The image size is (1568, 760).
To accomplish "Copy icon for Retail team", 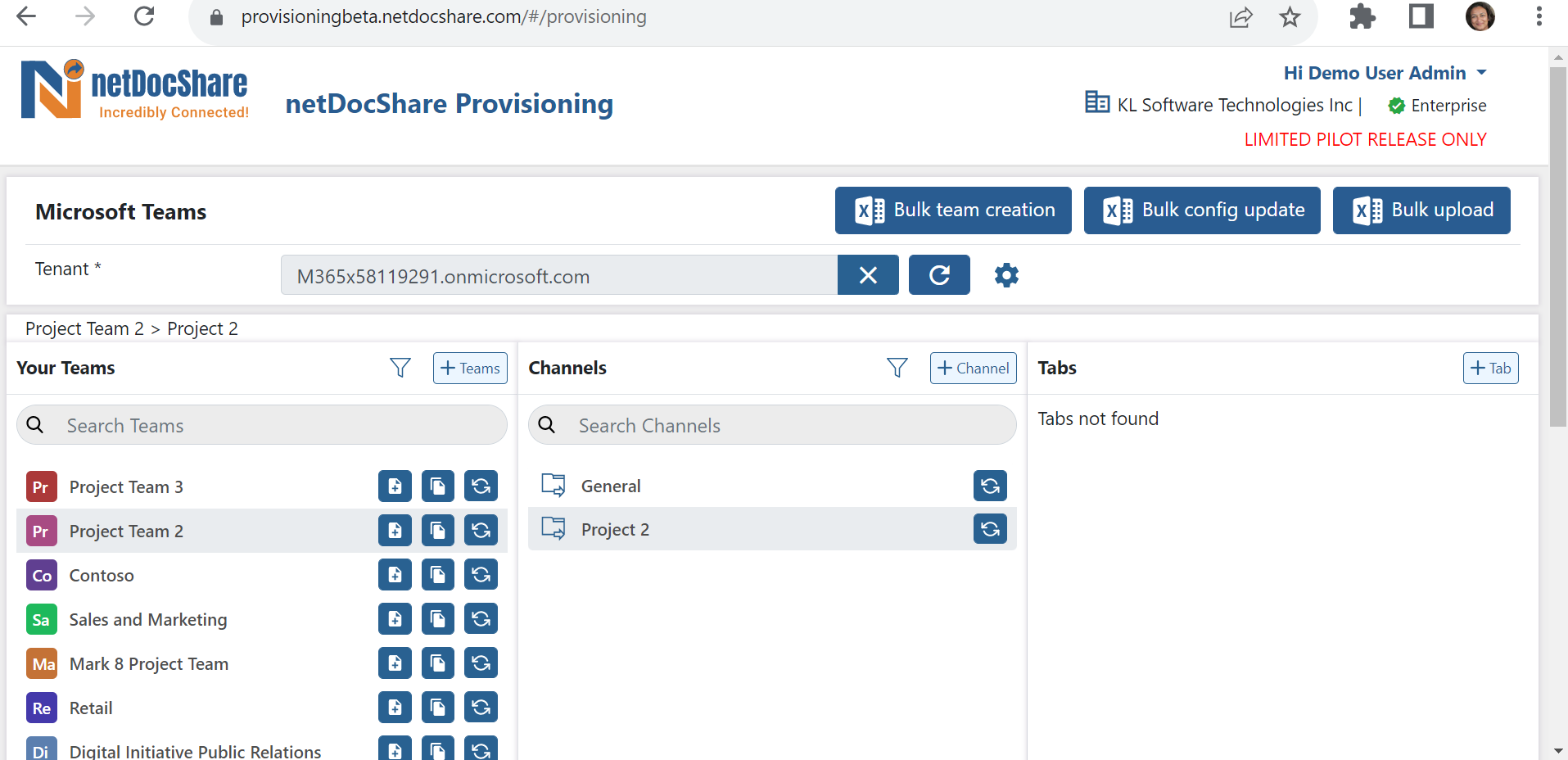I will coord(438,708).
